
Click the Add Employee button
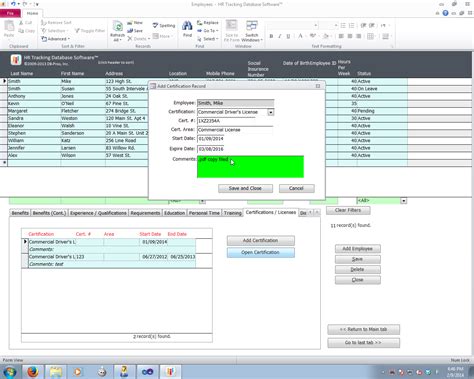tap(357, 249)
